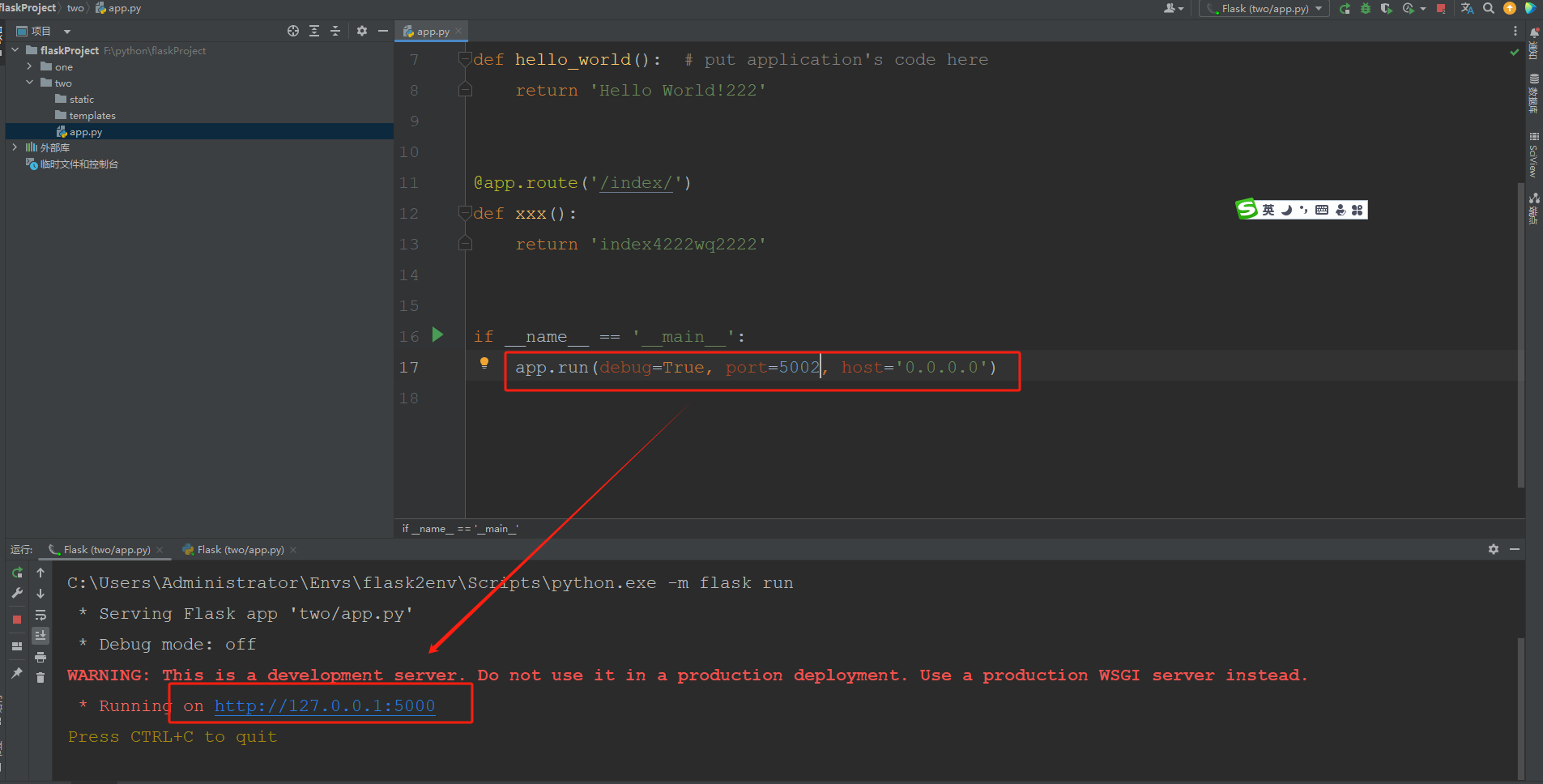Click the line 16 green gutter arrow
This screenshot has width=1543, height=784.
click(438, 334)
